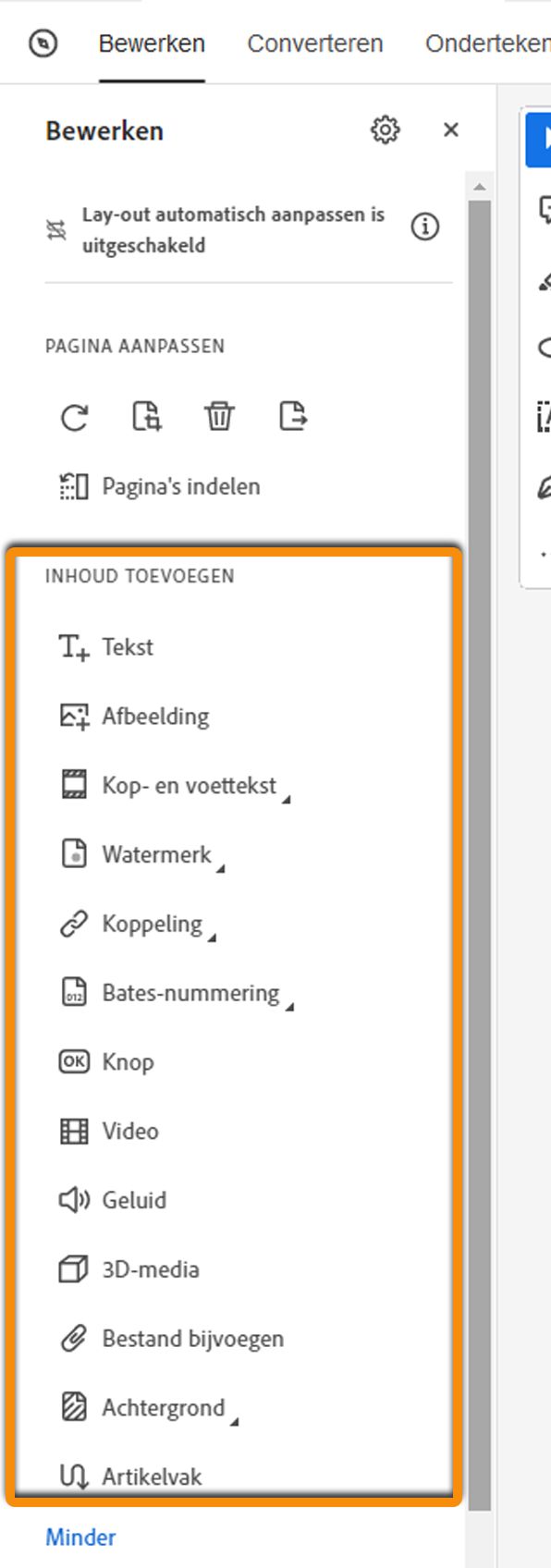
Task: Select the Afbeelding tool
Action: (155, 715)
